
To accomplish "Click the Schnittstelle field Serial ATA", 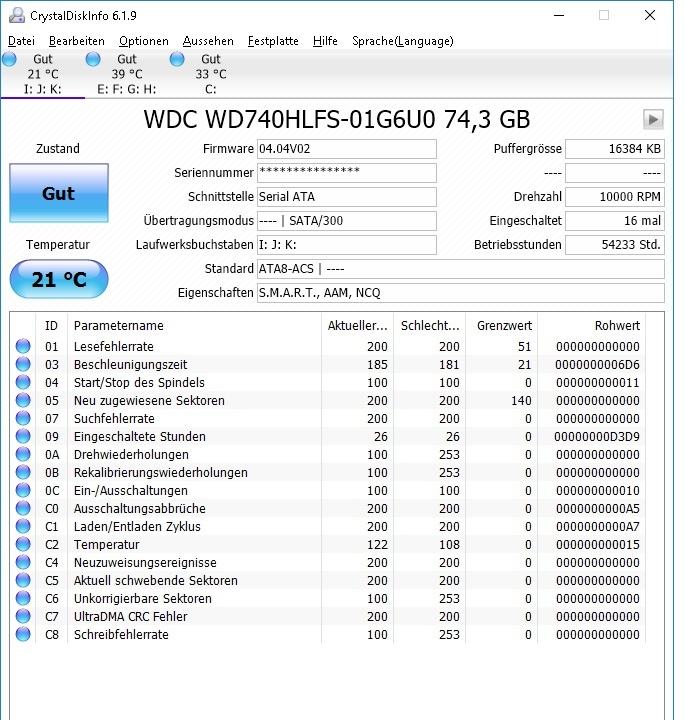I will [347, 197].
